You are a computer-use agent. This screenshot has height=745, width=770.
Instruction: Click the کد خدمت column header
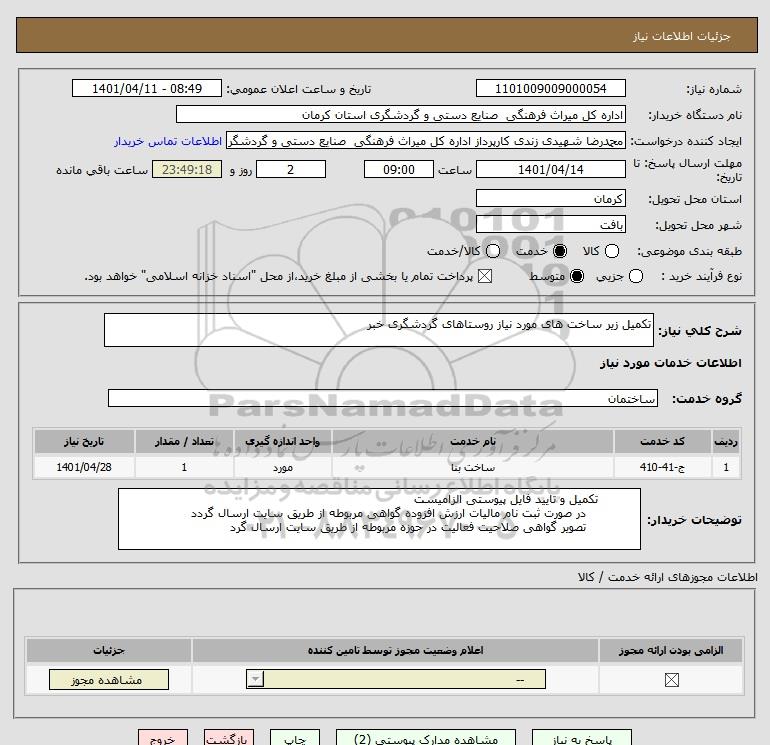[x=662, y=441]
